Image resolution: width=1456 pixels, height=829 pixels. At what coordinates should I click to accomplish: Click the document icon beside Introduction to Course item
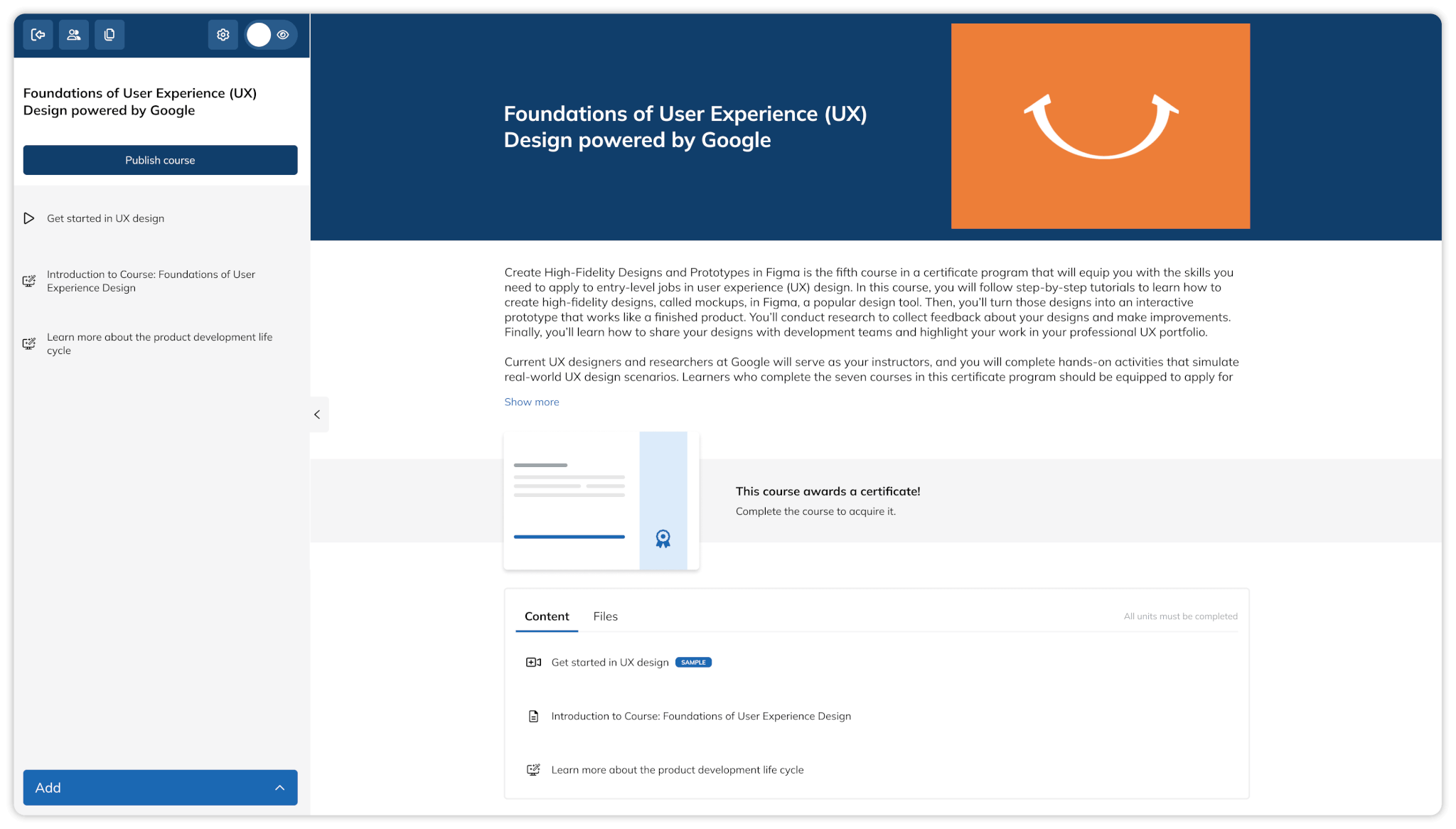pos(533,716)
